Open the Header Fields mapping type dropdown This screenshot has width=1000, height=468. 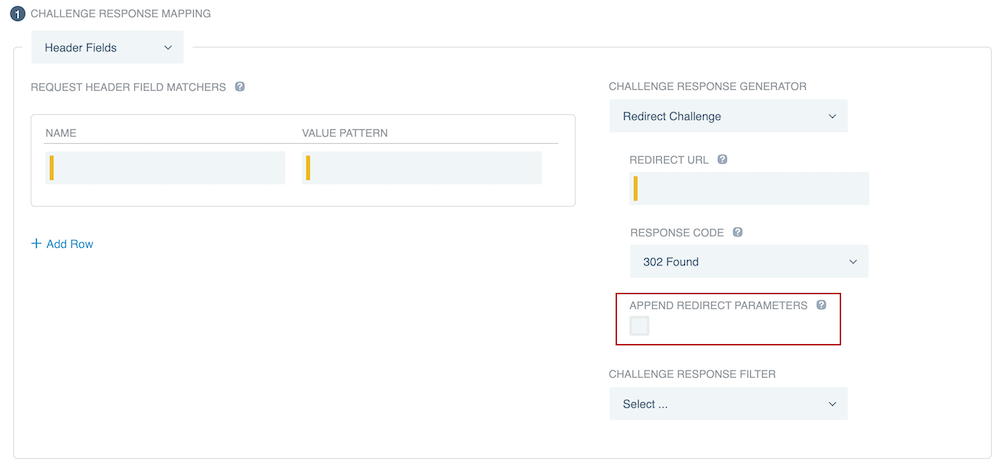click(108, 48)
